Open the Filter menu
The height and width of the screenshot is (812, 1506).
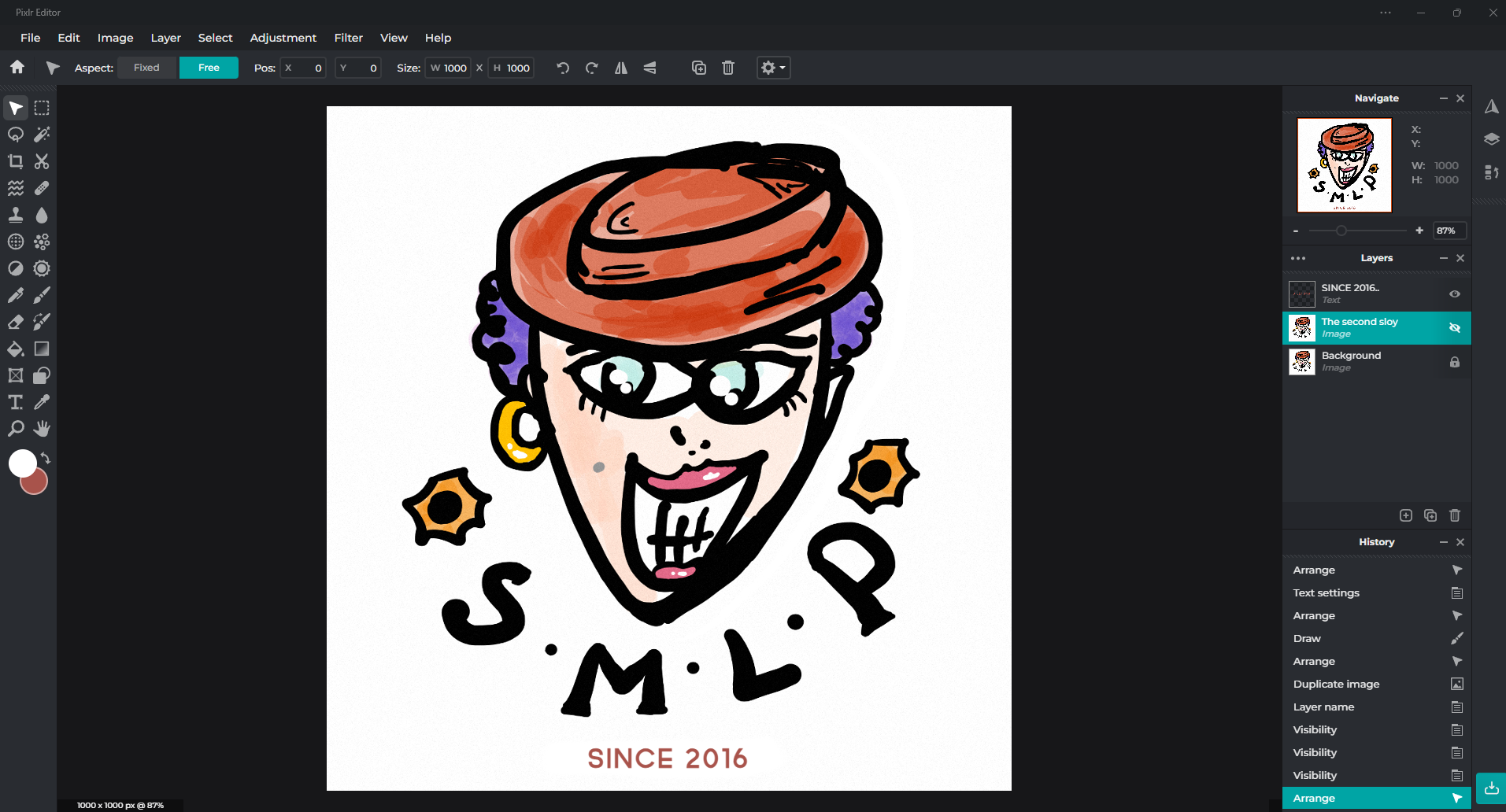tap(349, 38)
